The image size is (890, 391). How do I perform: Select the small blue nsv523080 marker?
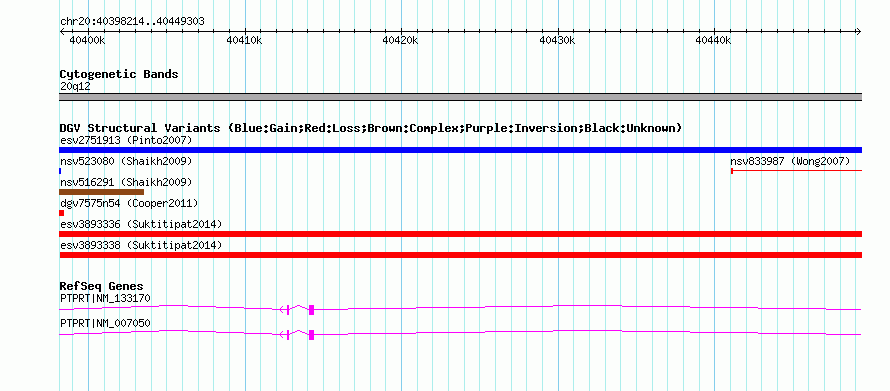(x=60, y=171)
